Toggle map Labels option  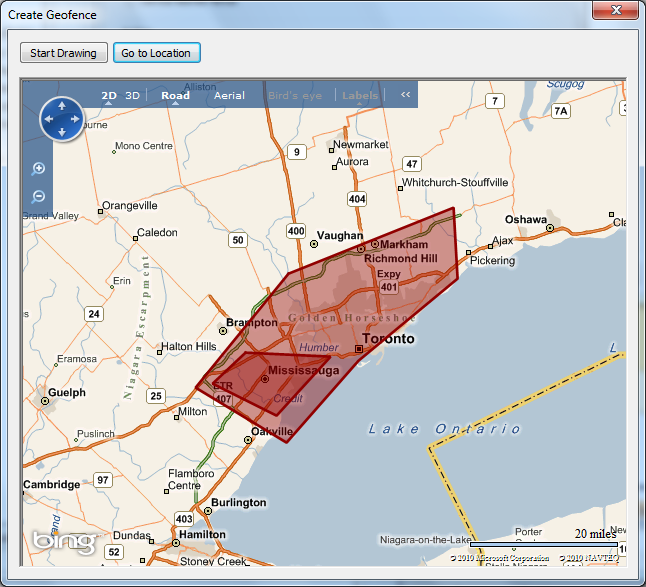[x=360, y=96]
